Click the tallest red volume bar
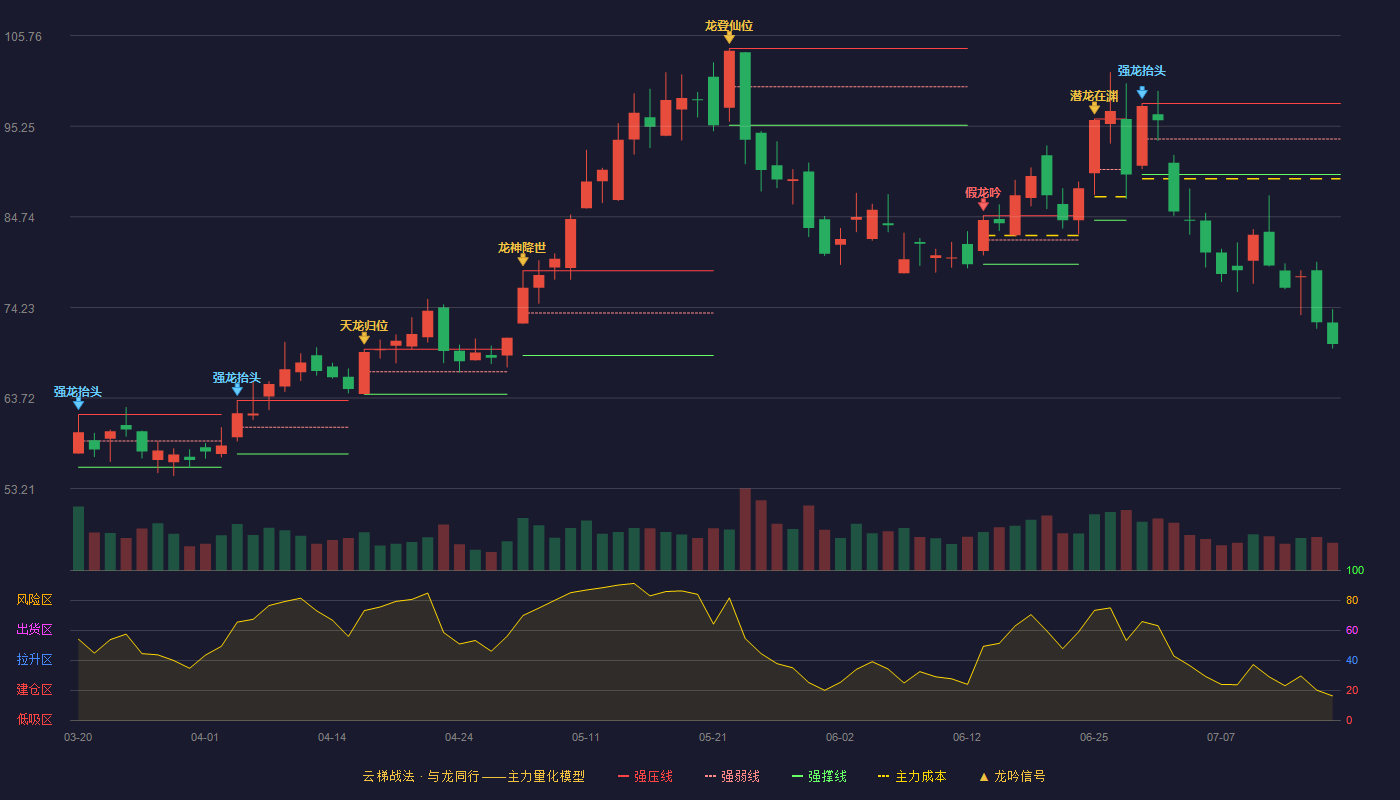The height and width of the screenshot is (800, 1400). click(745, 529)
